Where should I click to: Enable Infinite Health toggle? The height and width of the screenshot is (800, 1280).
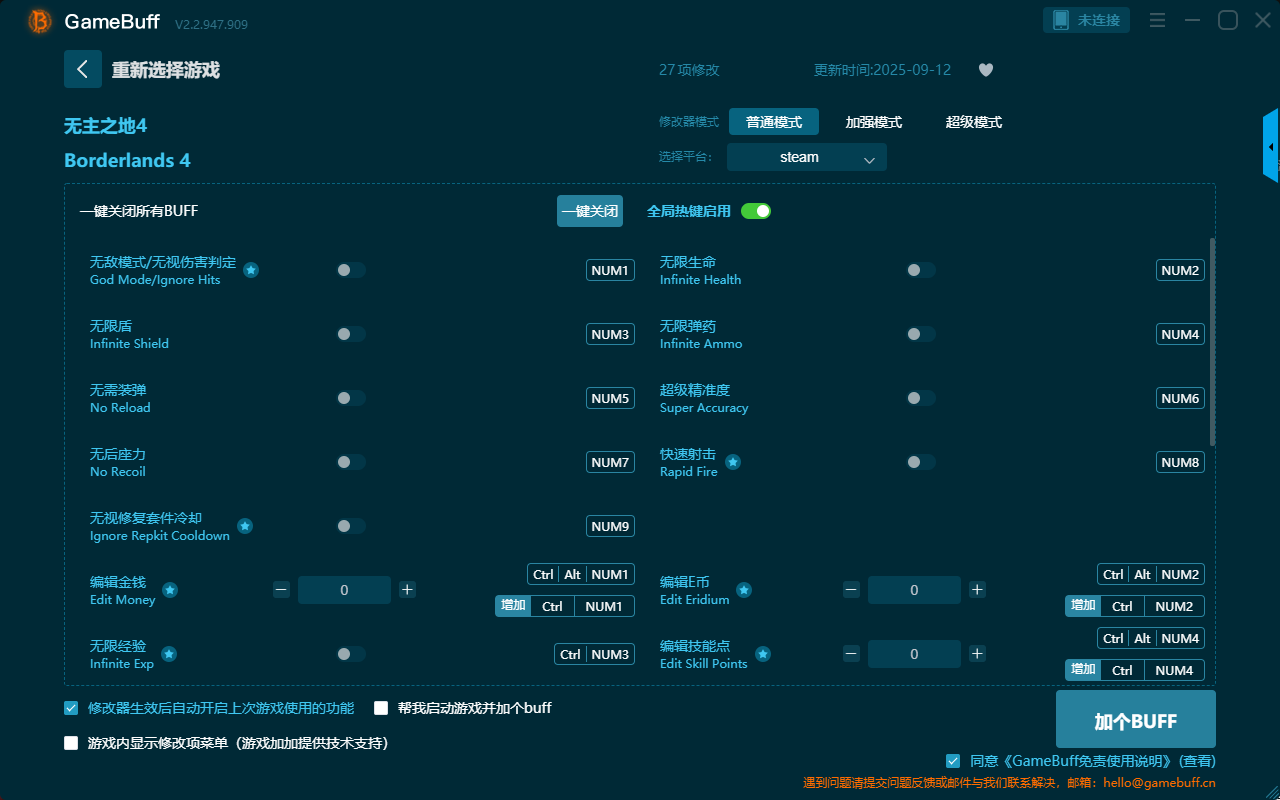[921, 270]
